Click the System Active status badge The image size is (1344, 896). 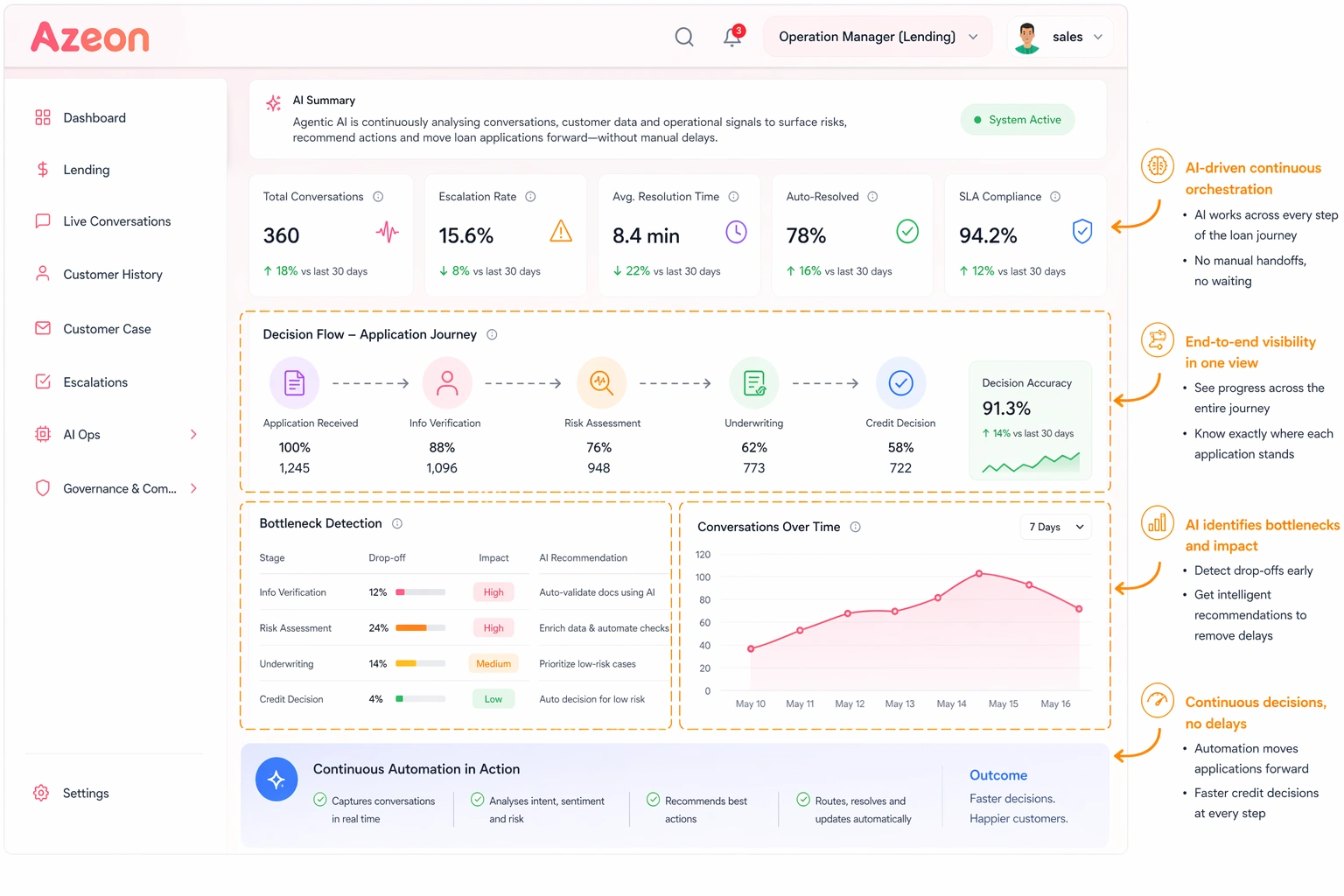click(1017, 119)
